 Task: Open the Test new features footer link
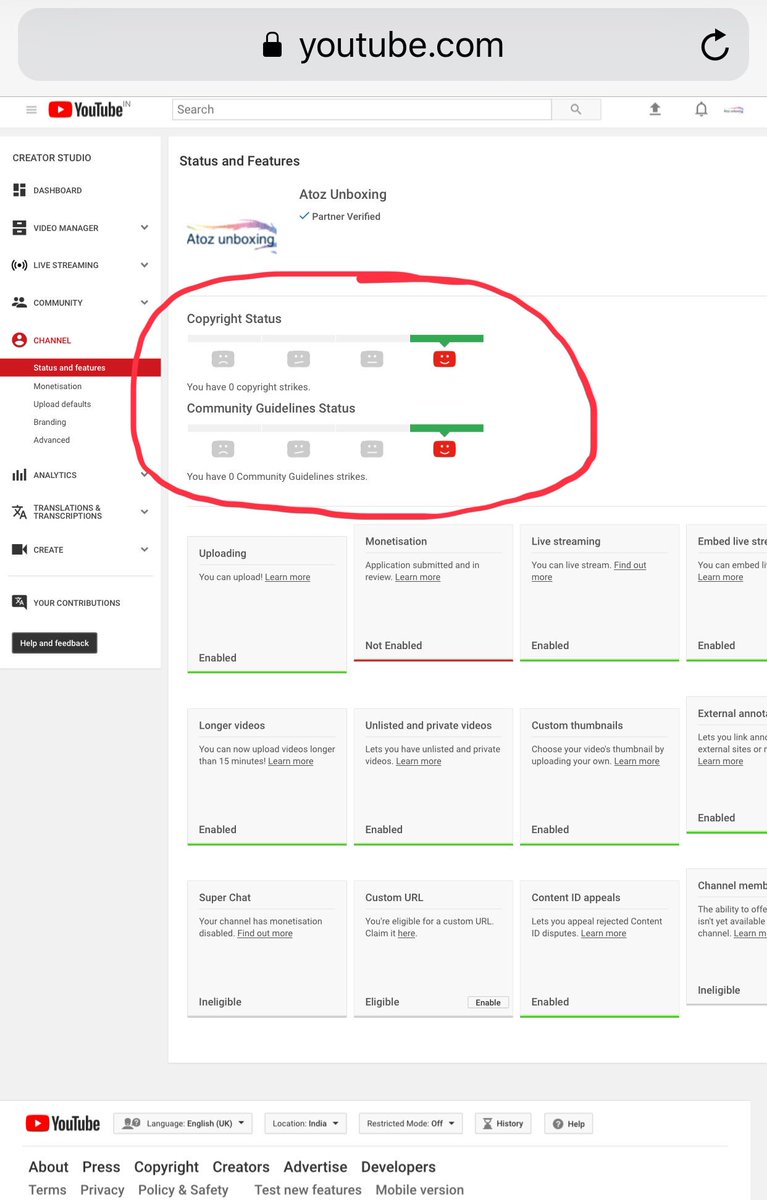tap(308, 1190)
